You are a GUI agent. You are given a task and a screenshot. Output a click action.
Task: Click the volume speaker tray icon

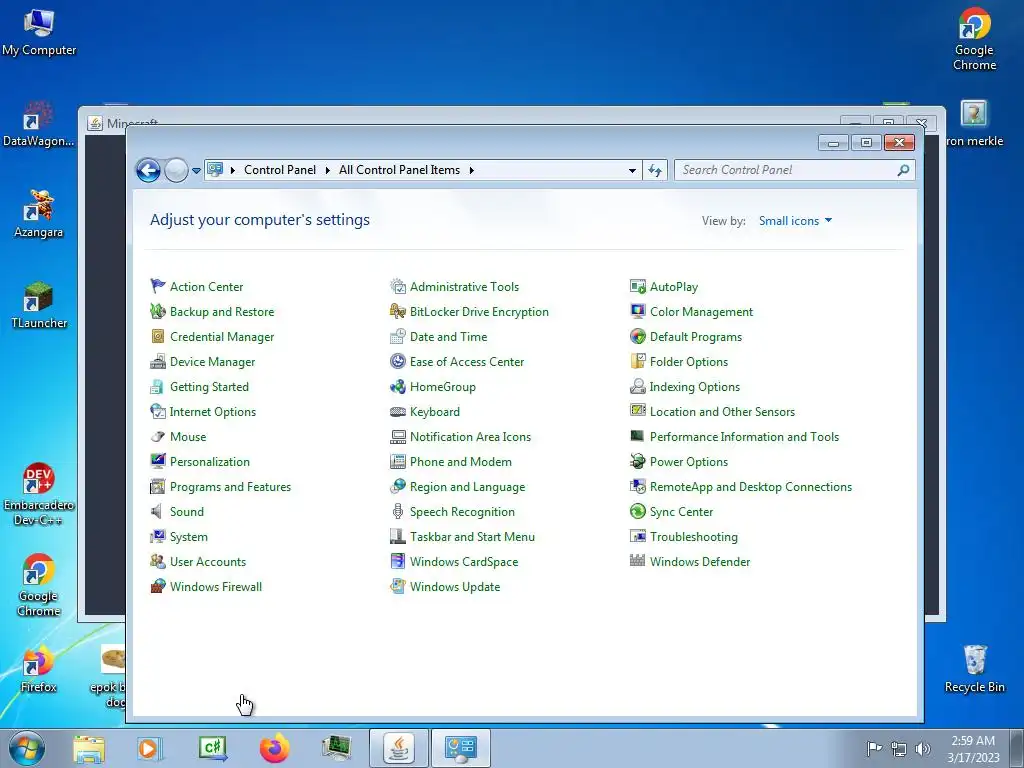[x=923, y=749]
